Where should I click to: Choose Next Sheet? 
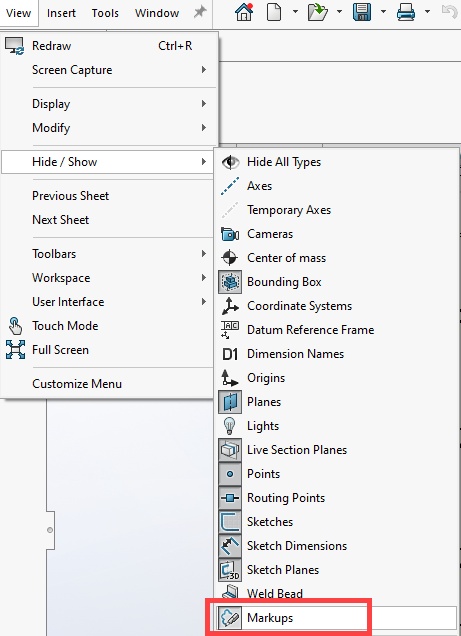(60, 220)
